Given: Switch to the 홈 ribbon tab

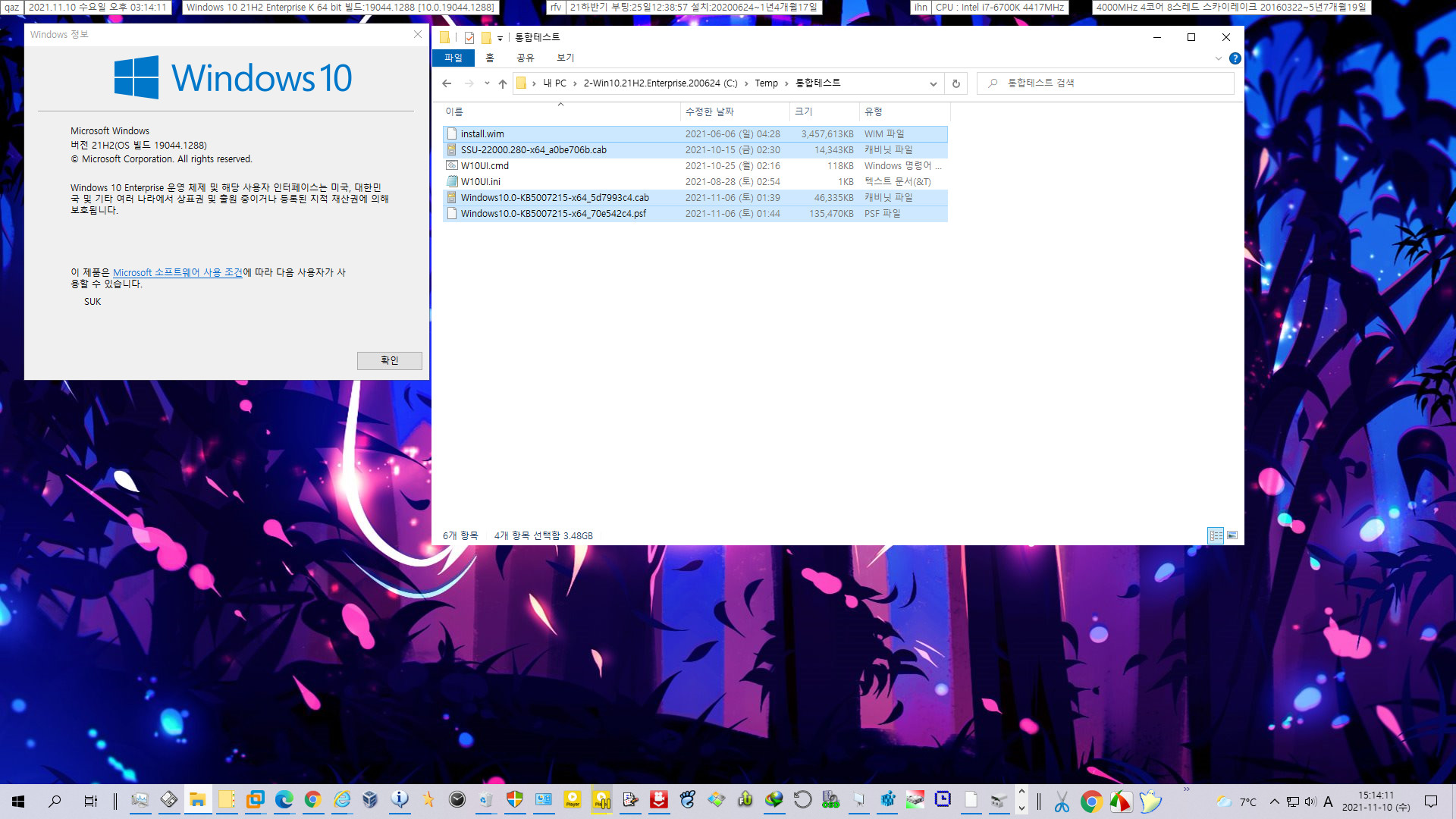Looking at the screenshot, I should (x=490, y=58).
